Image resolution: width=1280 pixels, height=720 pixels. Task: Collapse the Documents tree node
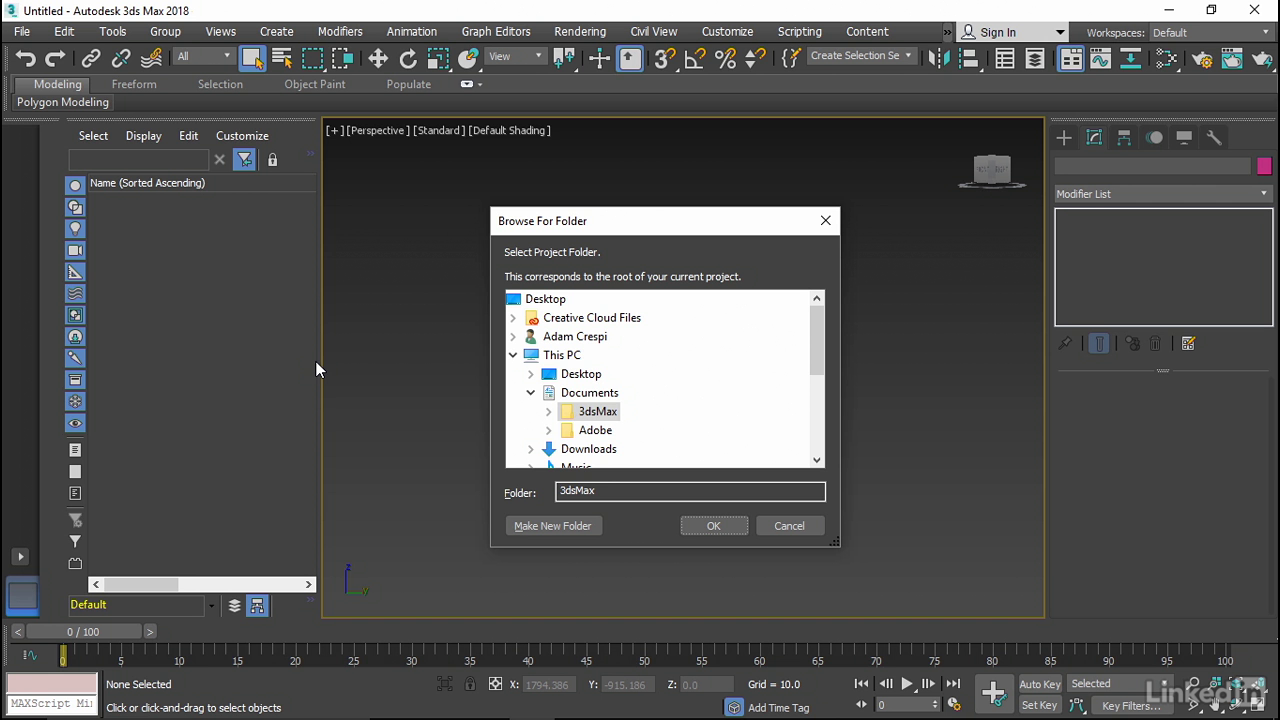pyautogui.click(x=531, y=393)
